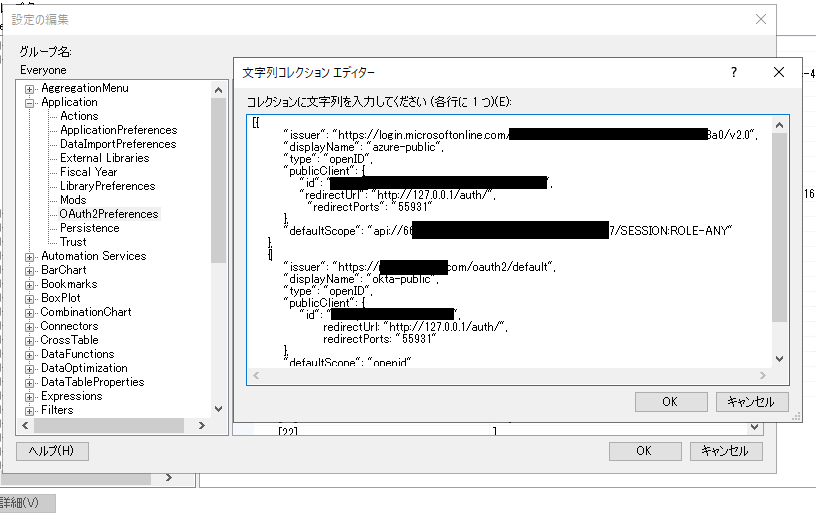Click キャンセル in the 設定の編集 dialog
The width and height of the screenshot is (816, 522).
[x=726, y=451]
